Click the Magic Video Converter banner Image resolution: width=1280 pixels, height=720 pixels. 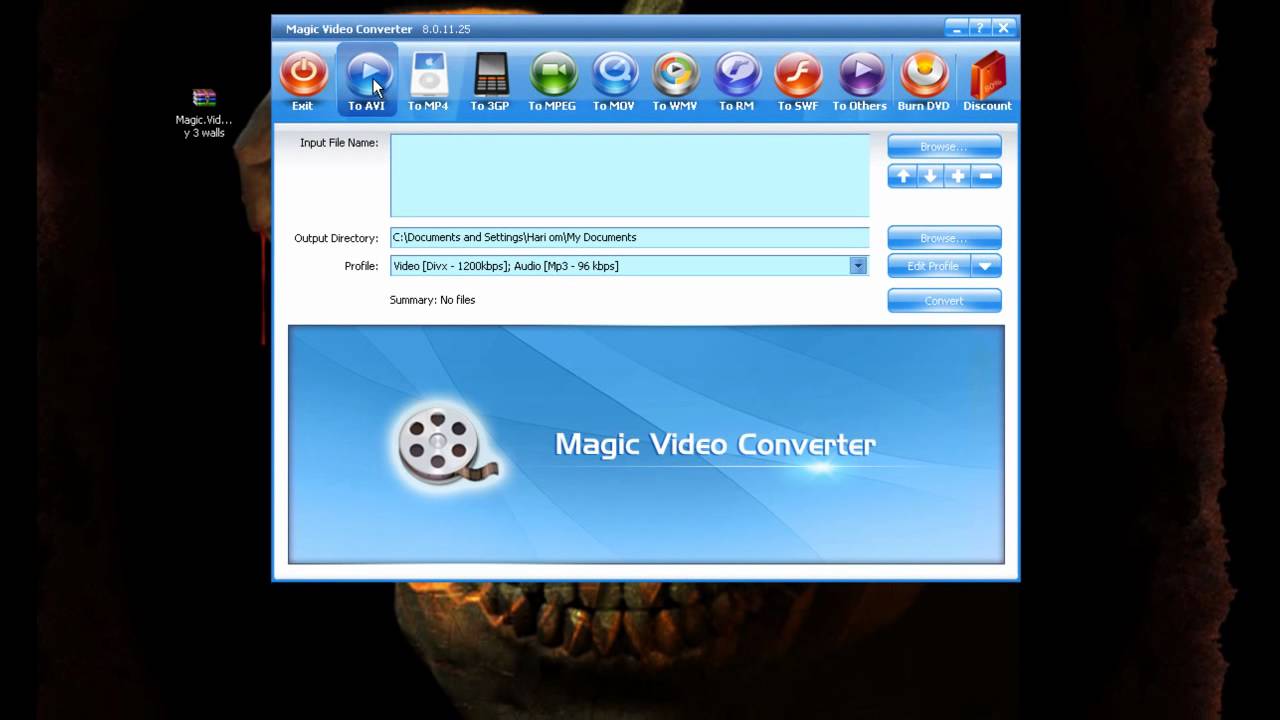pyautogui.click(x=646, y=444)
